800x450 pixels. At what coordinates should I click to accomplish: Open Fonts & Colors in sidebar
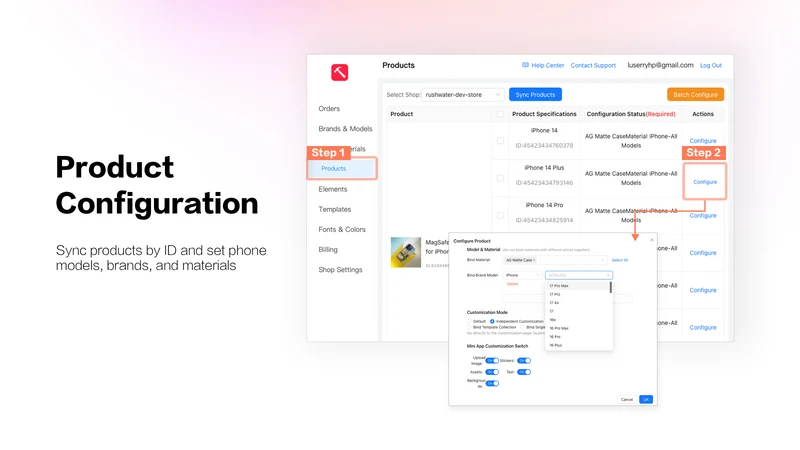pos(342,229)
